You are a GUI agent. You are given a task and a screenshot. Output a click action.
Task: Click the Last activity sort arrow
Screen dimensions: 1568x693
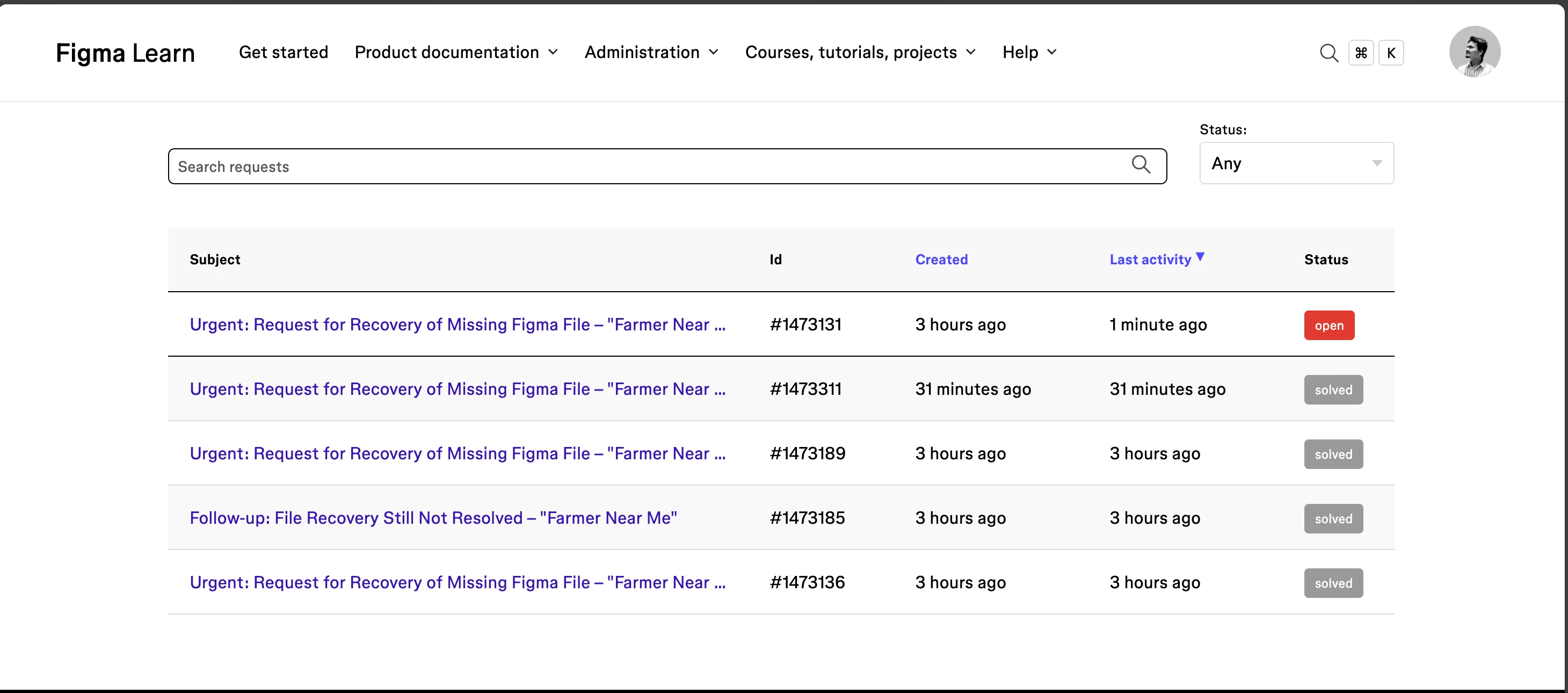(1200, 256)
